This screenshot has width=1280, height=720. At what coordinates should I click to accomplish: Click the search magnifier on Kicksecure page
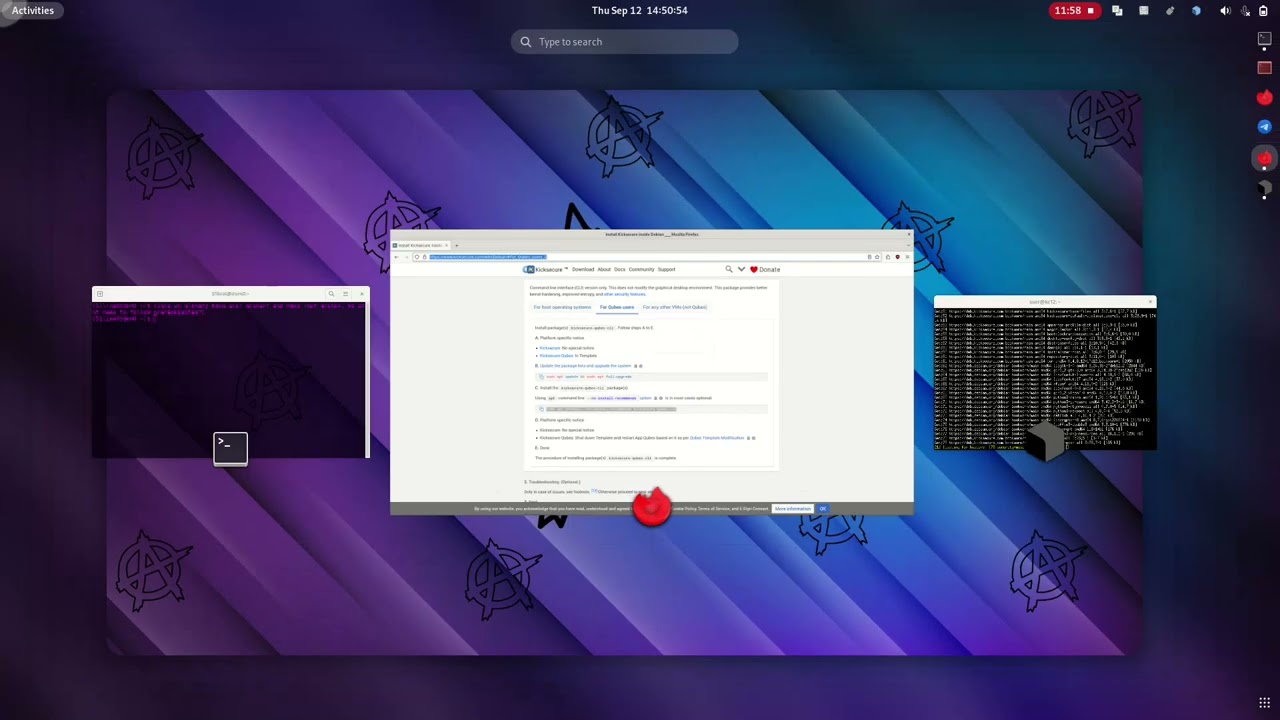tap(729, 269)
